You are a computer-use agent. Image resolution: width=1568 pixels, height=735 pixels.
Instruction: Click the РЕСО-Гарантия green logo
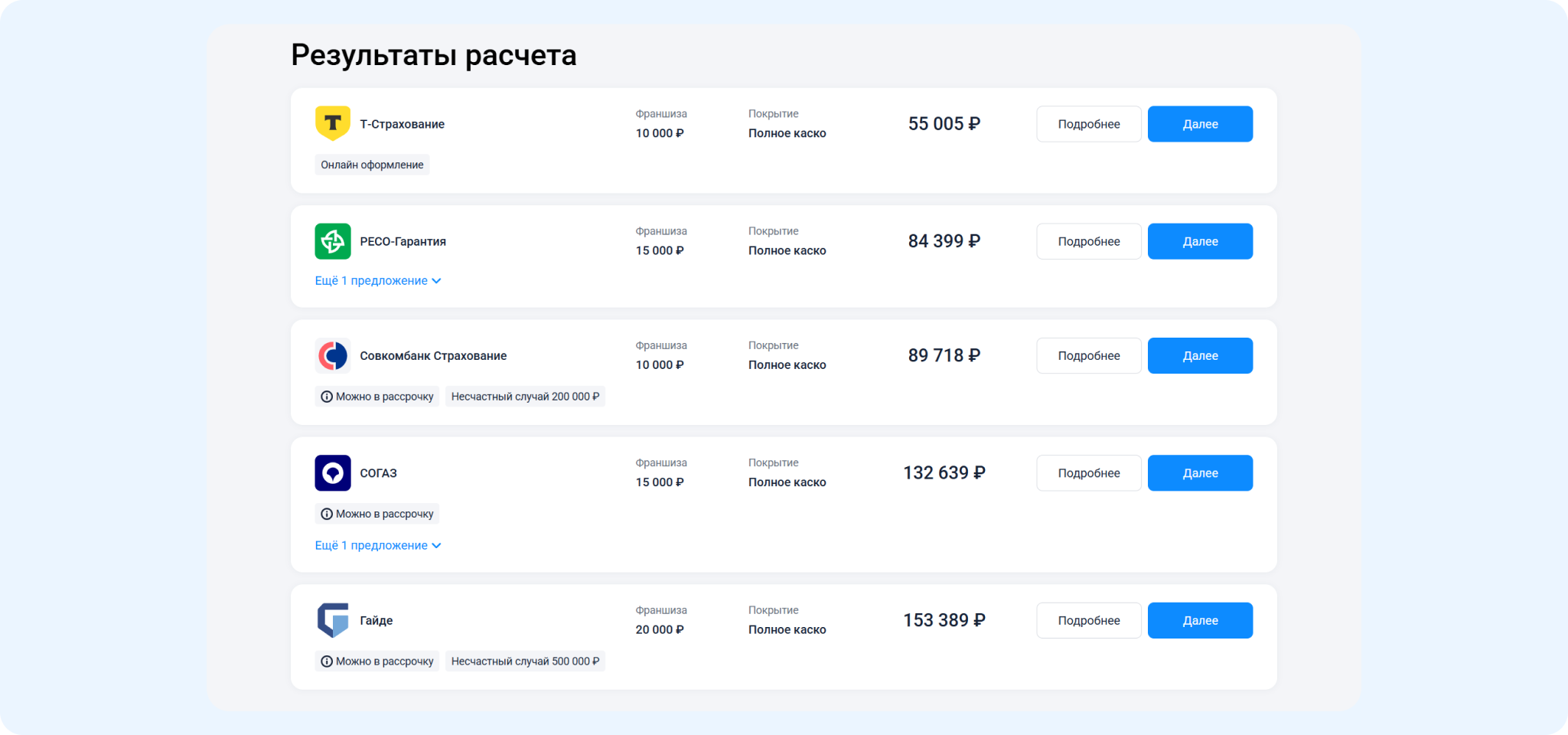pyautogui.click(x=333, y=241)
